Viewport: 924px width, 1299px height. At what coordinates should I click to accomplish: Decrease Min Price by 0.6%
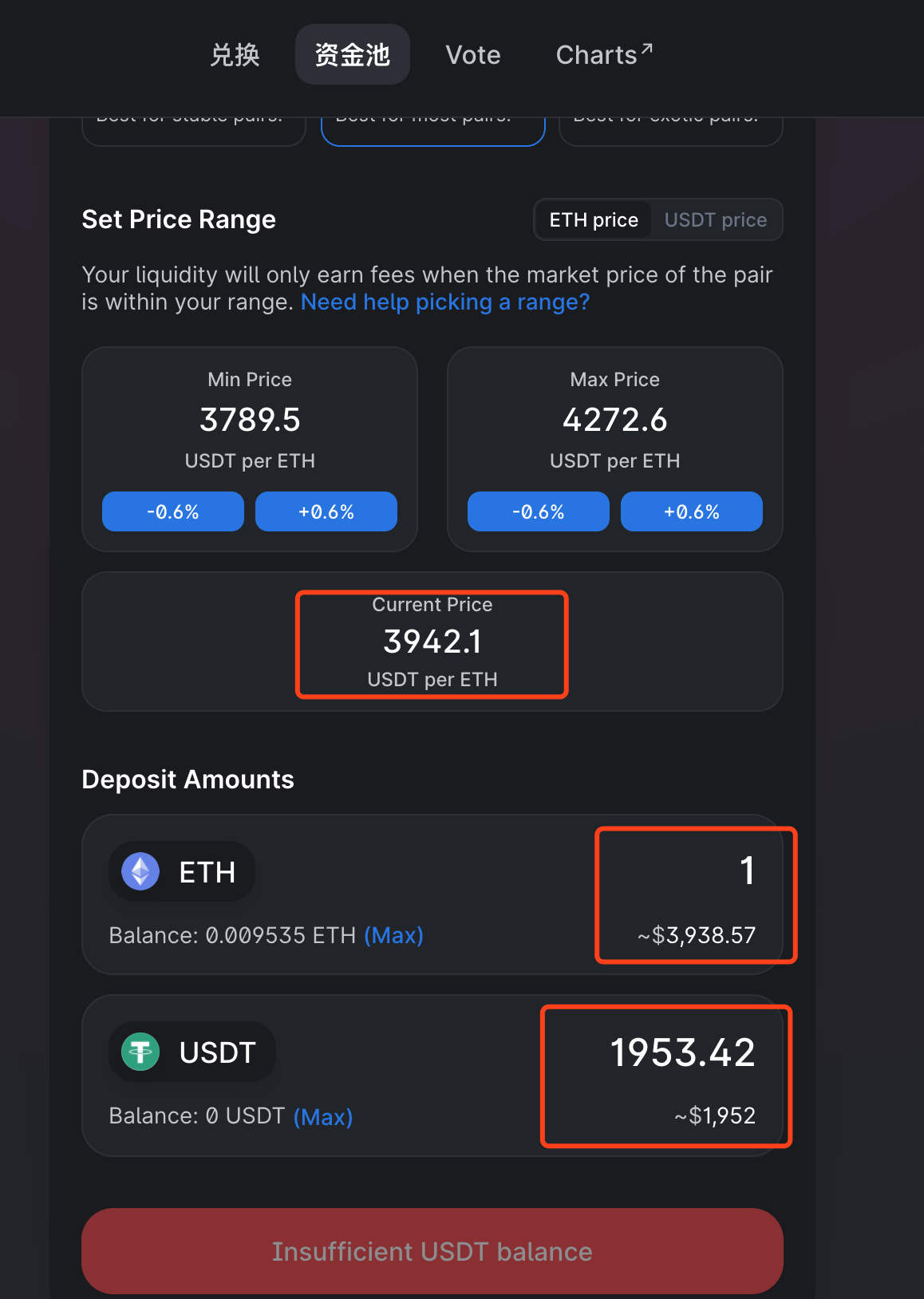[x=172, y=511]
